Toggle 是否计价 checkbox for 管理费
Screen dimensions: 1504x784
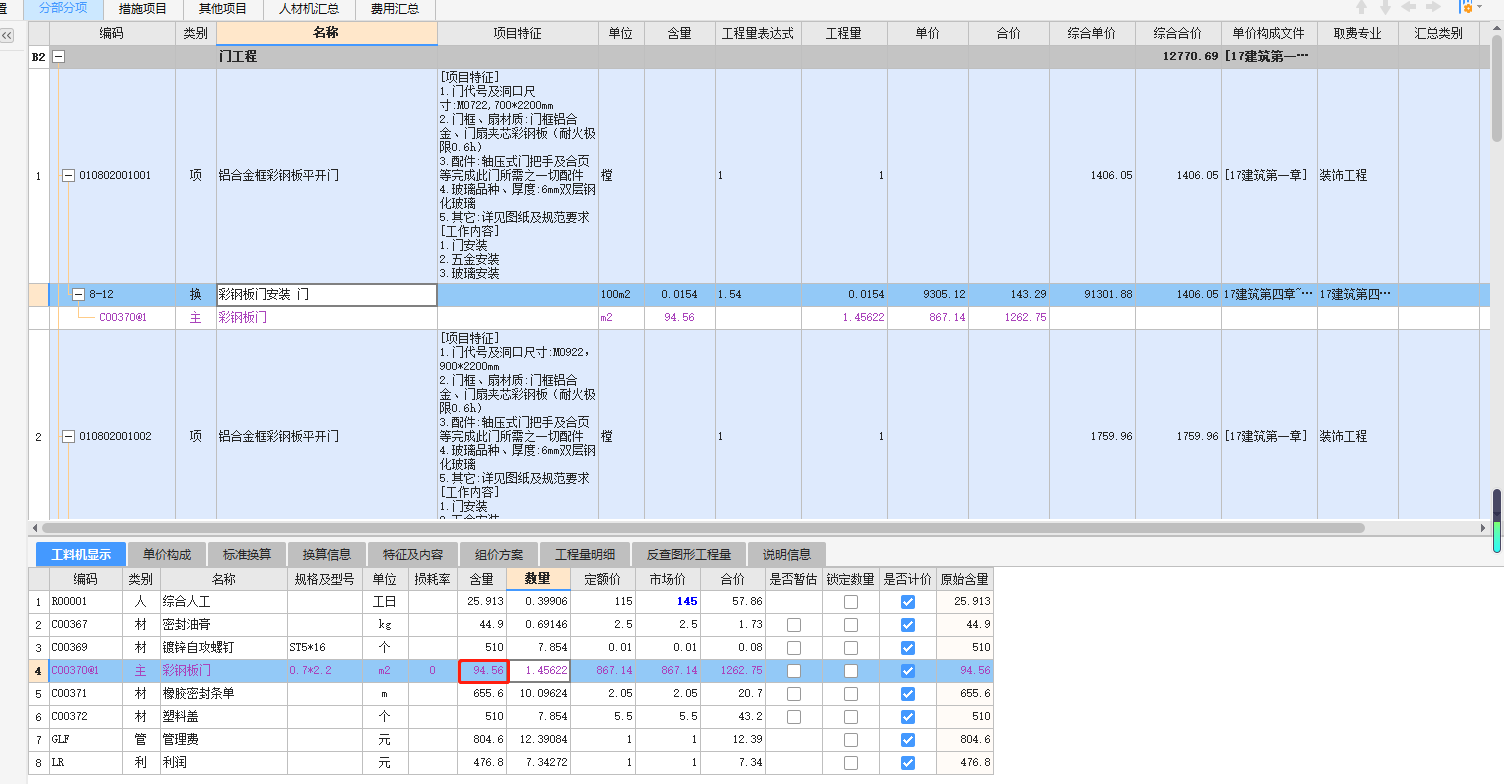907,740
